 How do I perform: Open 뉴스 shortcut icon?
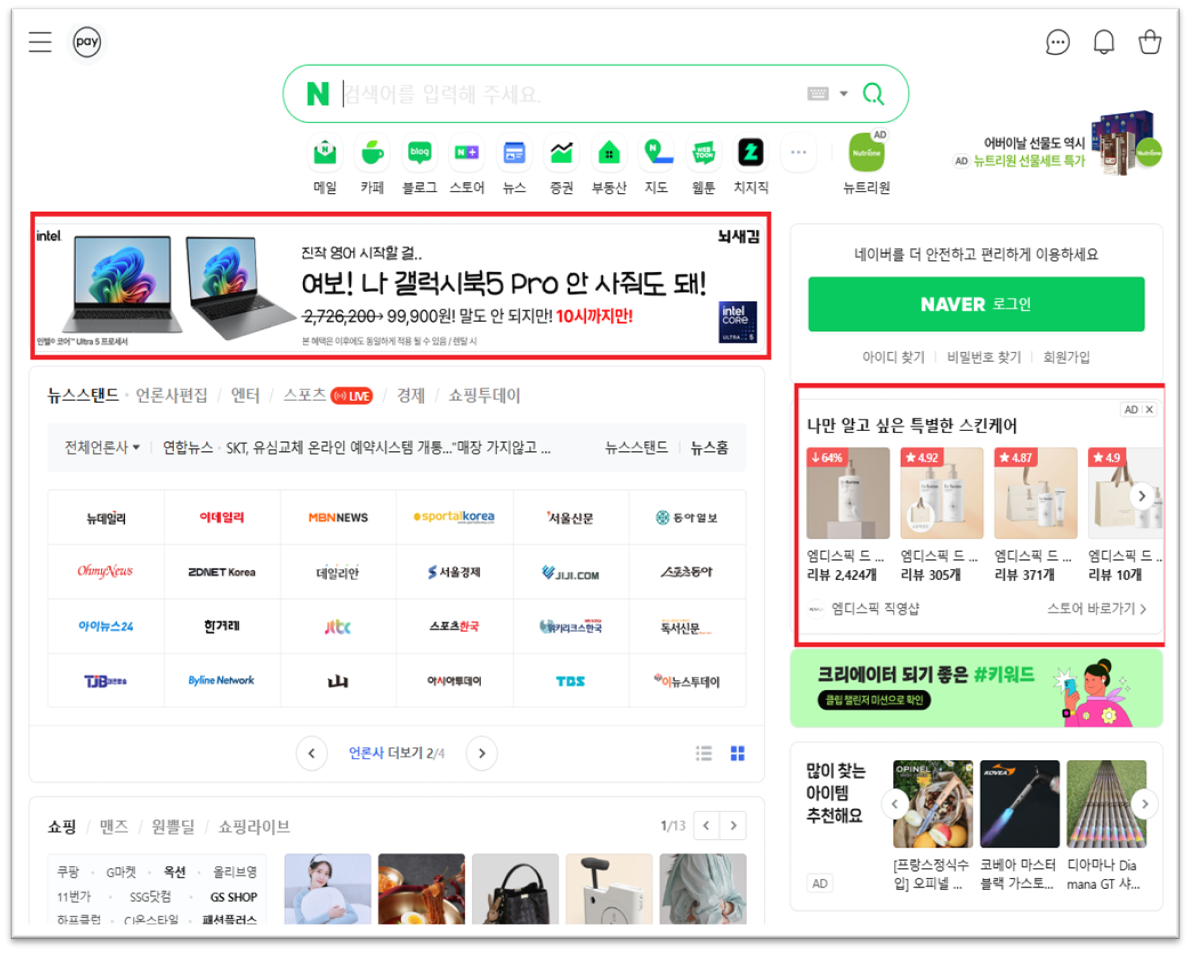514,153
